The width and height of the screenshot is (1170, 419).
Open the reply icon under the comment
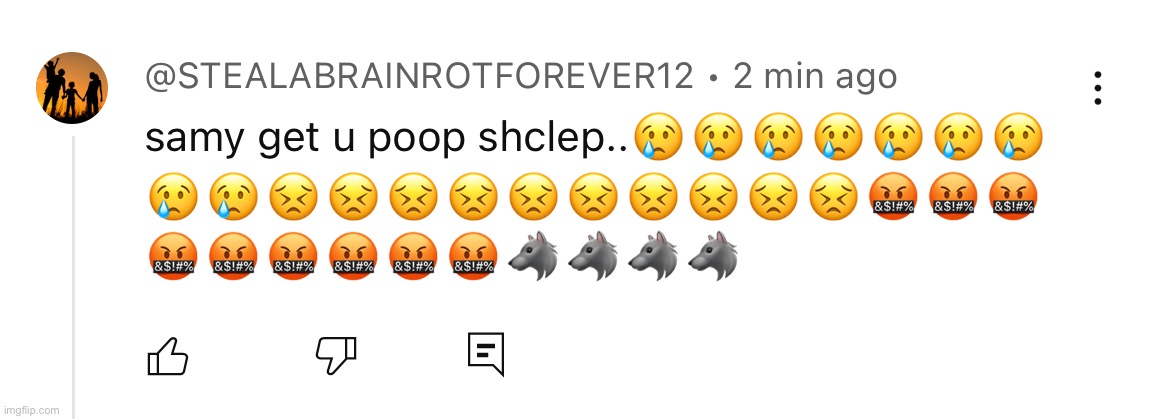(486, 354)
